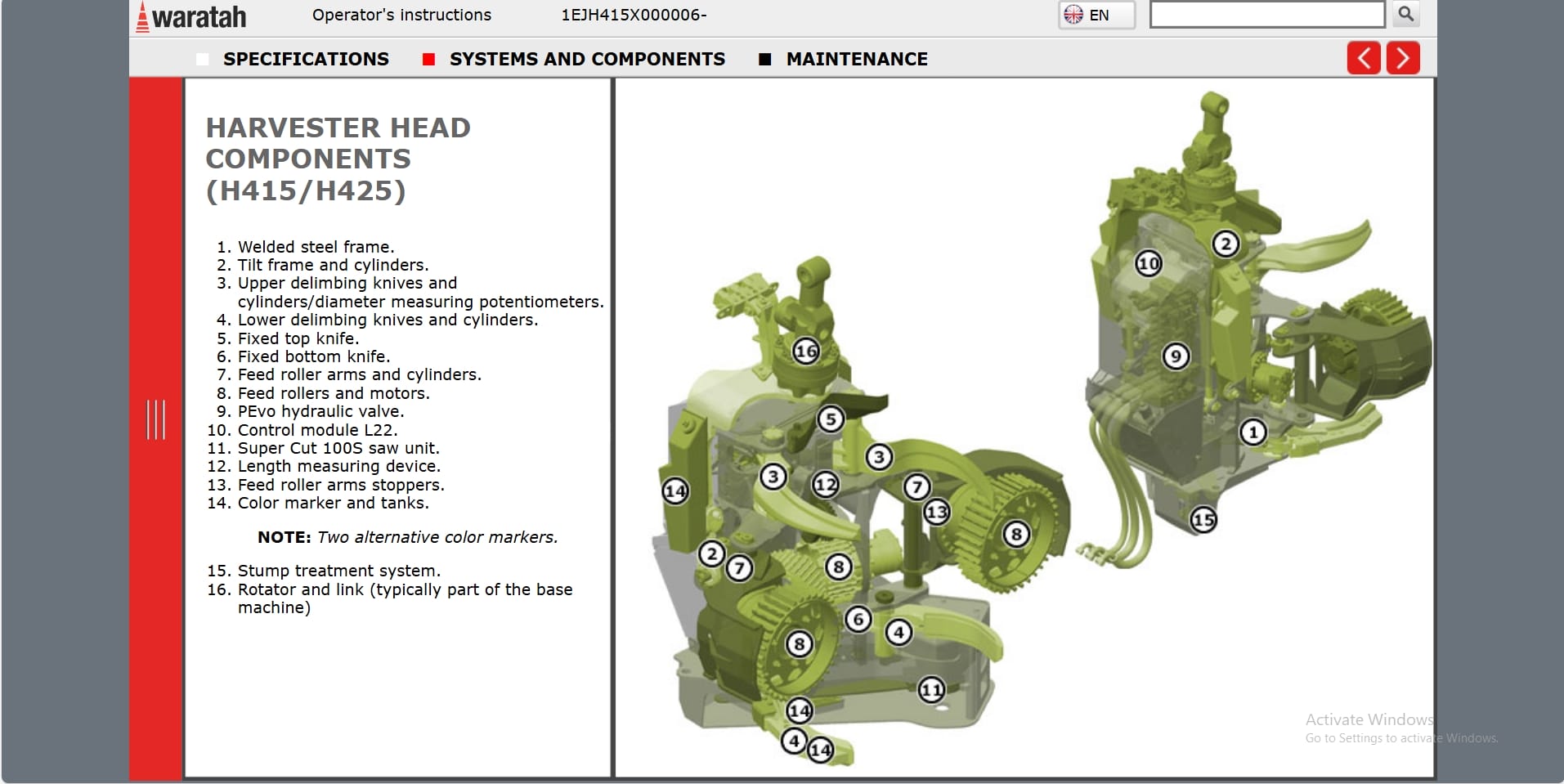Click callout 15 for stump treatment system

pyautogui.click(x=1203, y=519)
